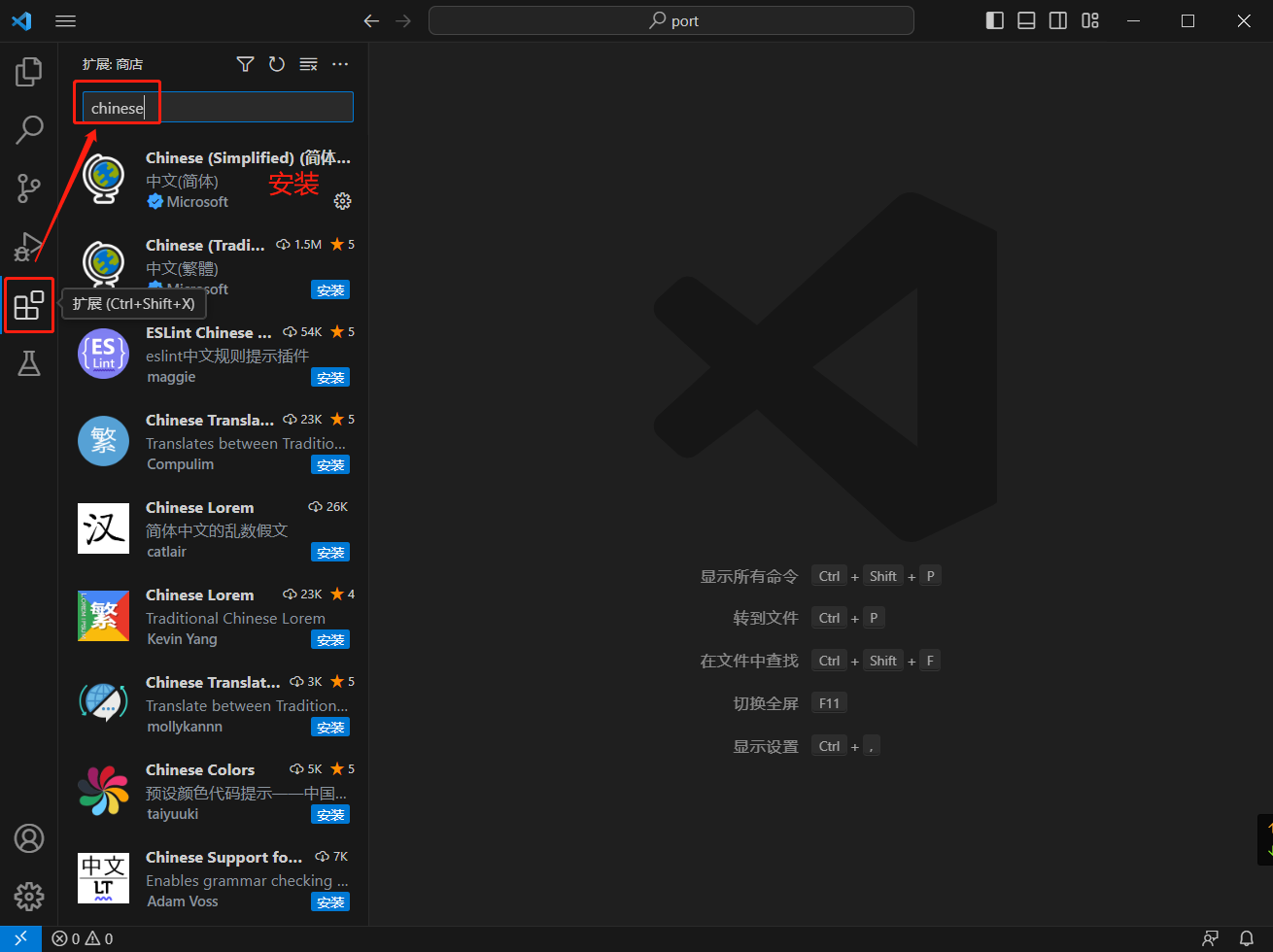
Task: Open the ESLint Chinese Rules extension thumbnail
Action: click(103, 354)
